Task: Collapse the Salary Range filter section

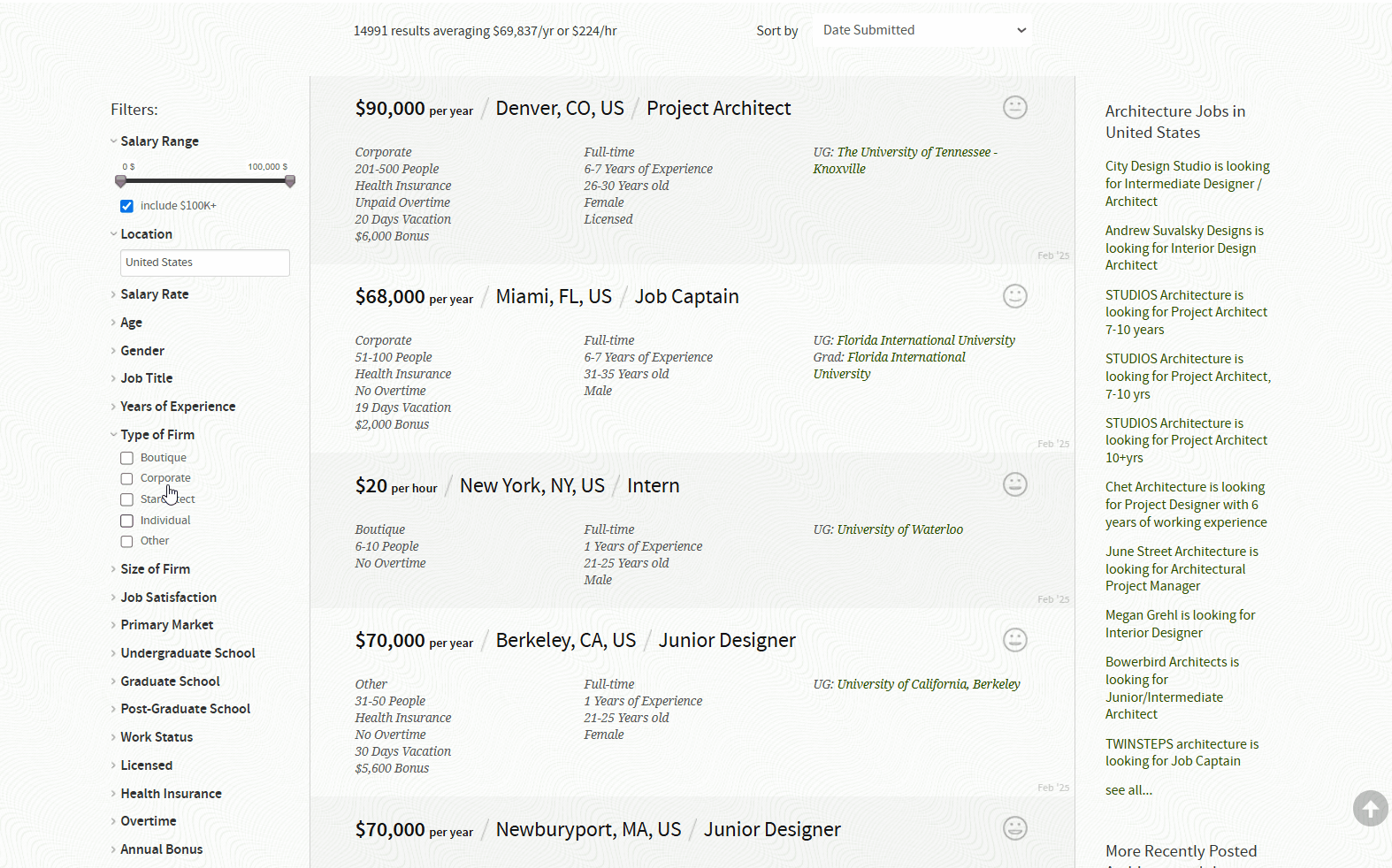Action: (x=159, y=141)
